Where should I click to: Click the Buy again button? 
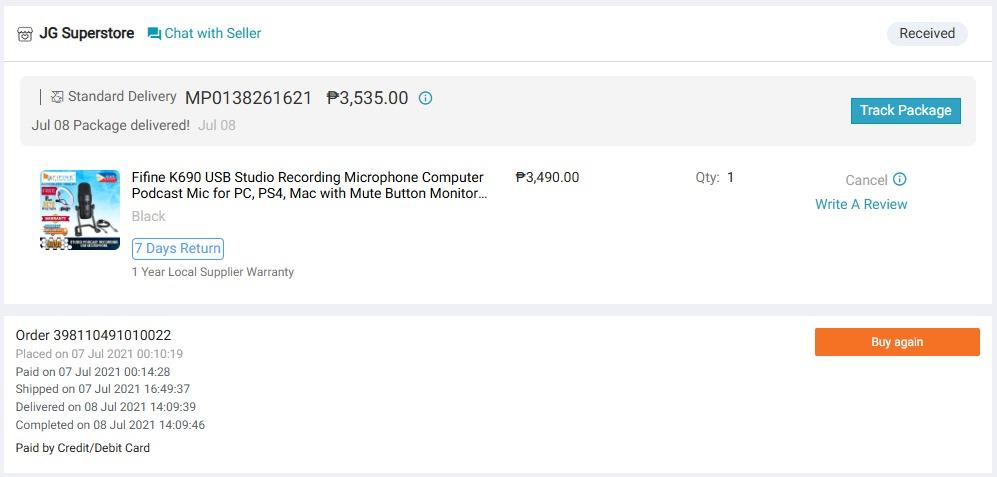(x=896, y=342)
